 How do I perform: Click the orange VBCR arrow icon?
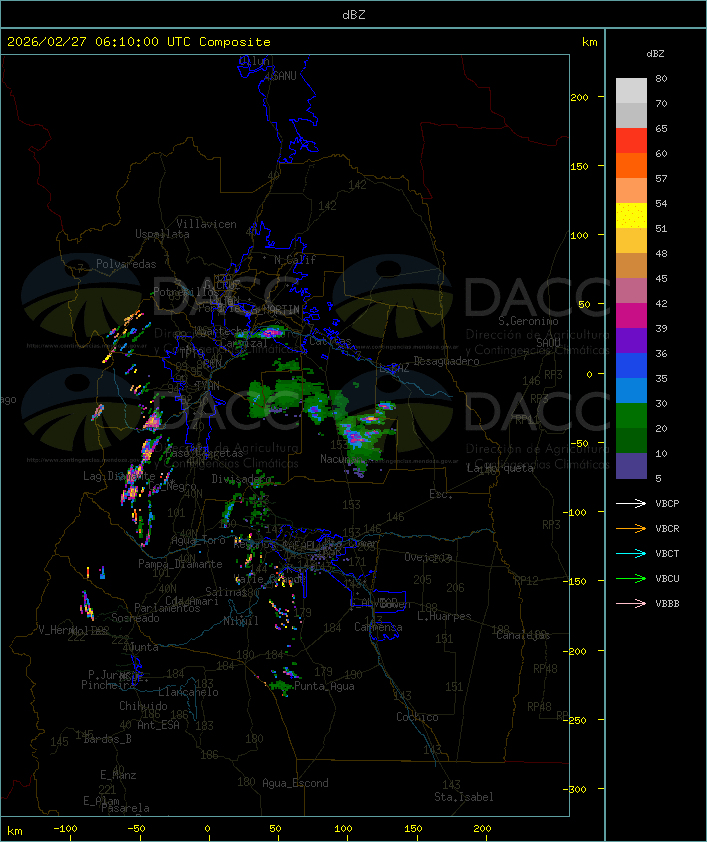631,528
